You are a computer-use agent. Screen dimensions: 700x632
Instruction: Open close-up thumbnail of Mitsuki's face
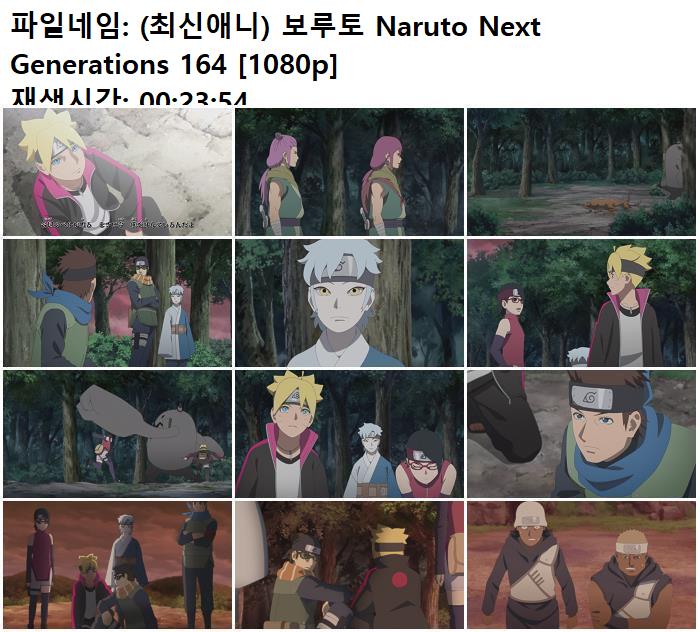[x=350, y=303]
